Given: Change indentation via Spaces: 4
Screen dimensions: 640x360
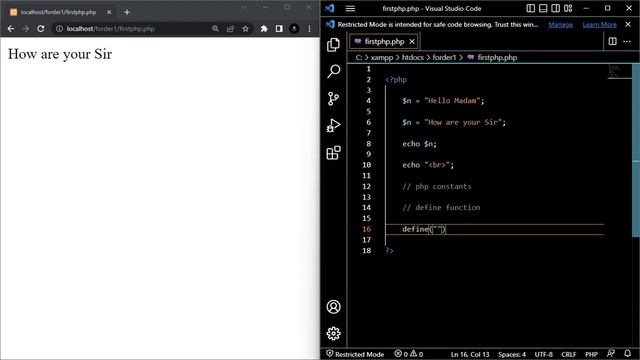Looking at the screenshot, I should click(512, 354).
